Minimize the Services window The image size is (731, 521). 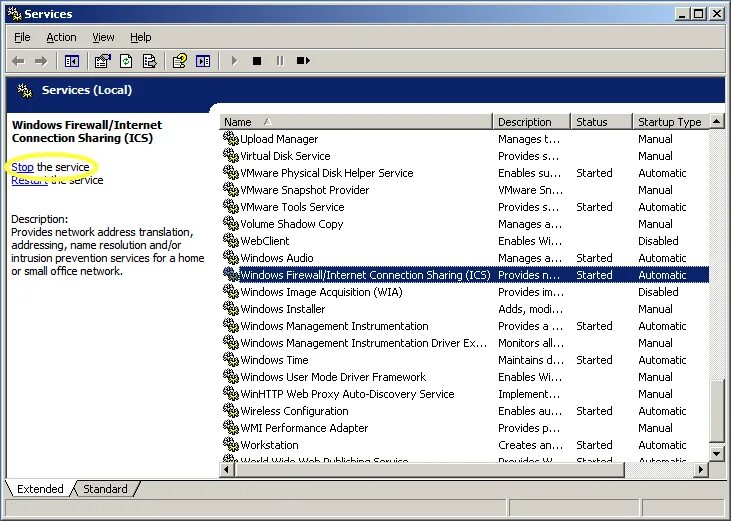click(x=682, y=14)
